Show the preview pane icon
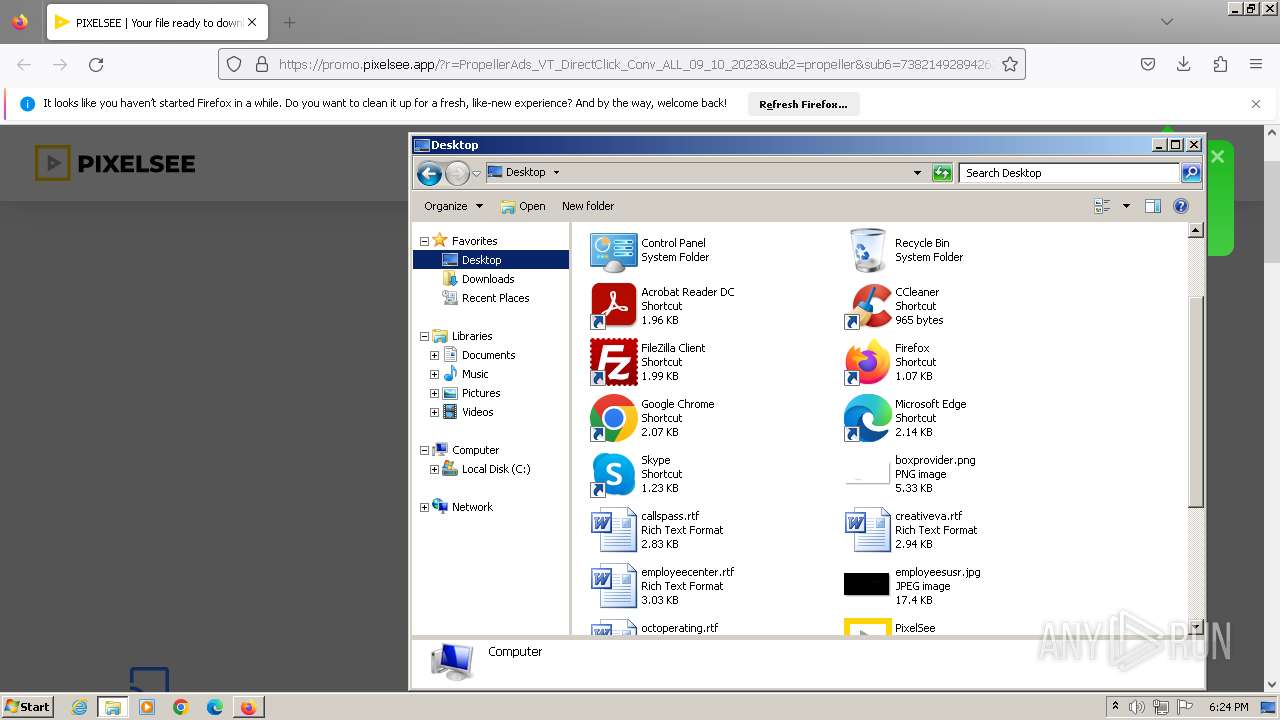The height and width of the screenshot is (720, 1280). tap(1152, 206)
